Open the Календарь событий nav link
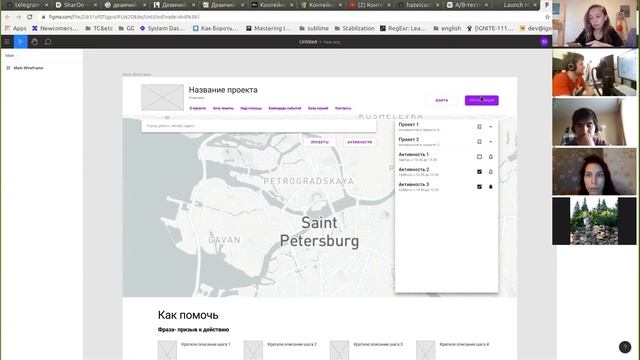640x360 pixels. tap(284, 108)
